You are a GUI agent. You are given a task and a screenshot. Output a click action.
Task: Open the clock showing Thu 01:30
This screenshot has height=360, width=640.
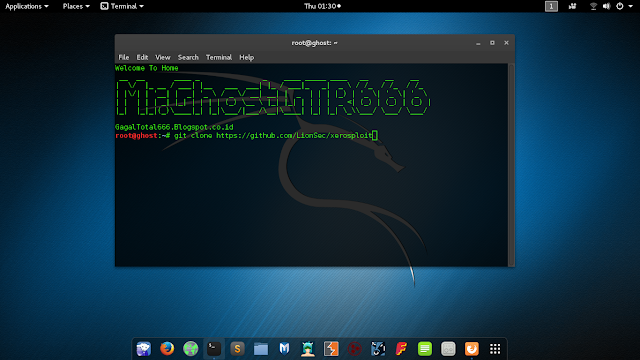click(322, 6)
